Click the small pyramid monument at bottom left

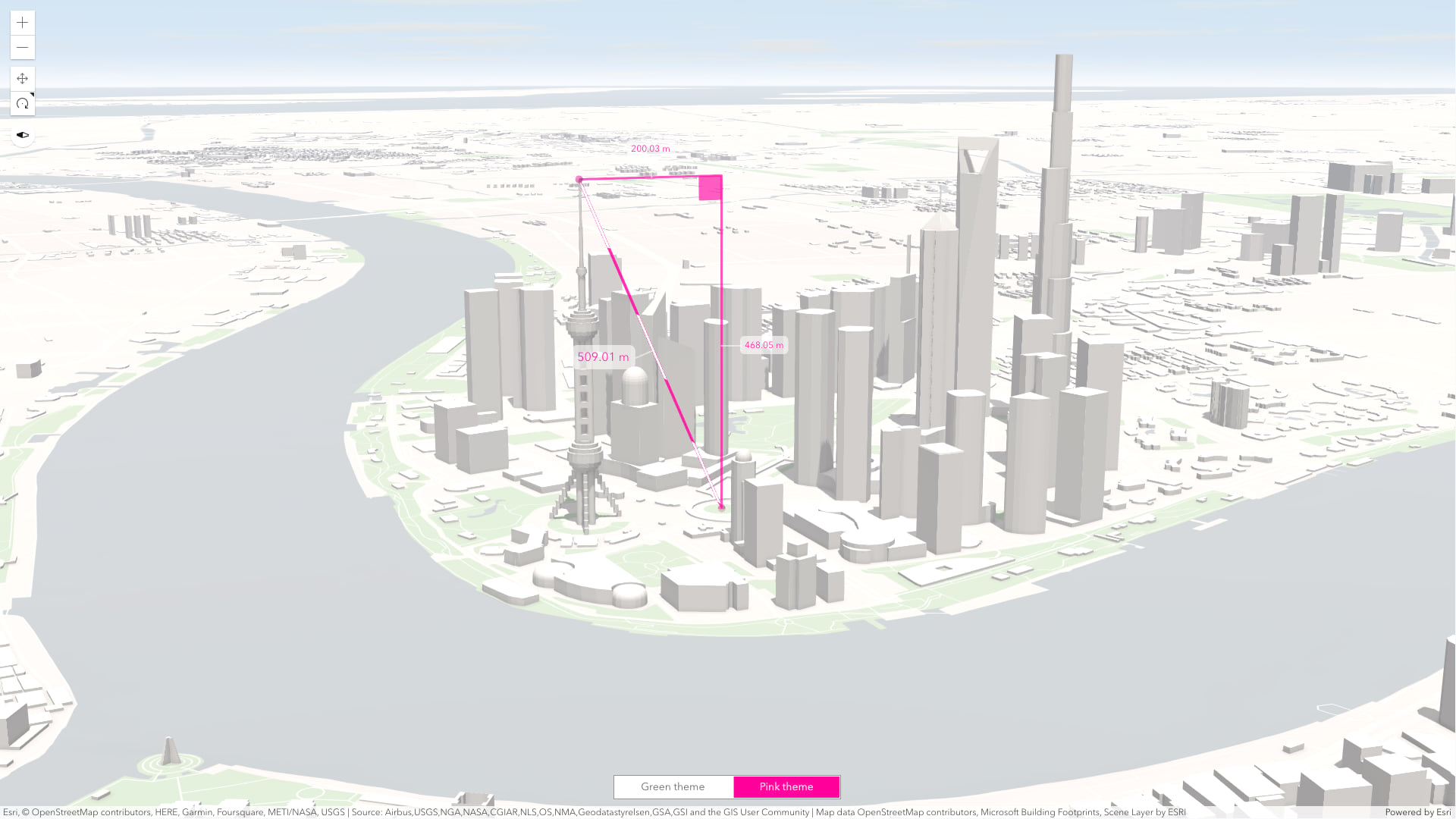tap(169, 752)
